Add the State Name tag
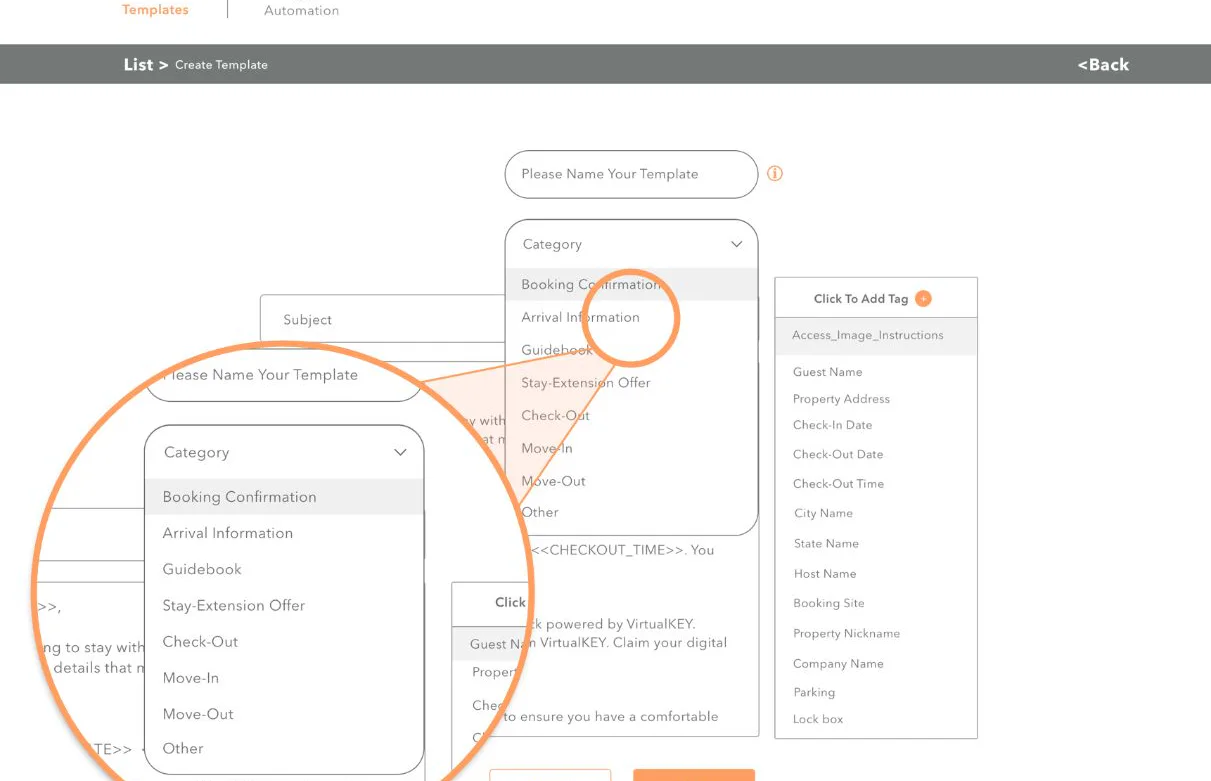 click(826, 543)
